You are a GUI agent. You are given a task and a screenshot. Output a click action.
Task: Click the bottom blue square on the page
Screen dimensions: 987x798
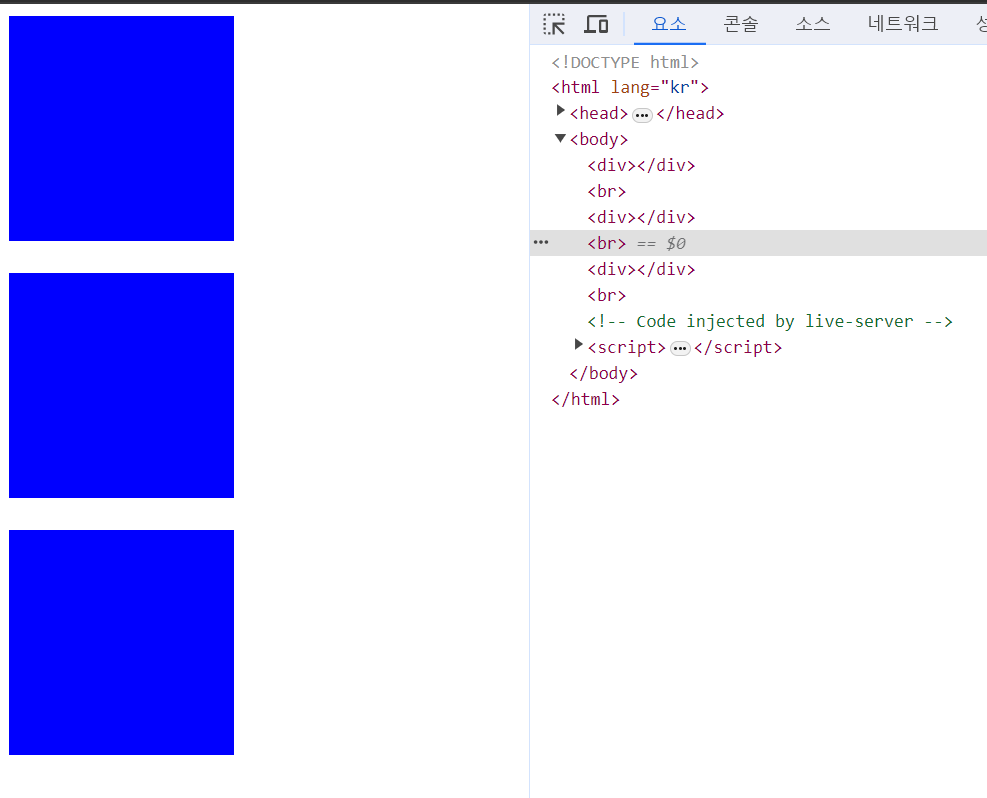[x=121, y=643]
